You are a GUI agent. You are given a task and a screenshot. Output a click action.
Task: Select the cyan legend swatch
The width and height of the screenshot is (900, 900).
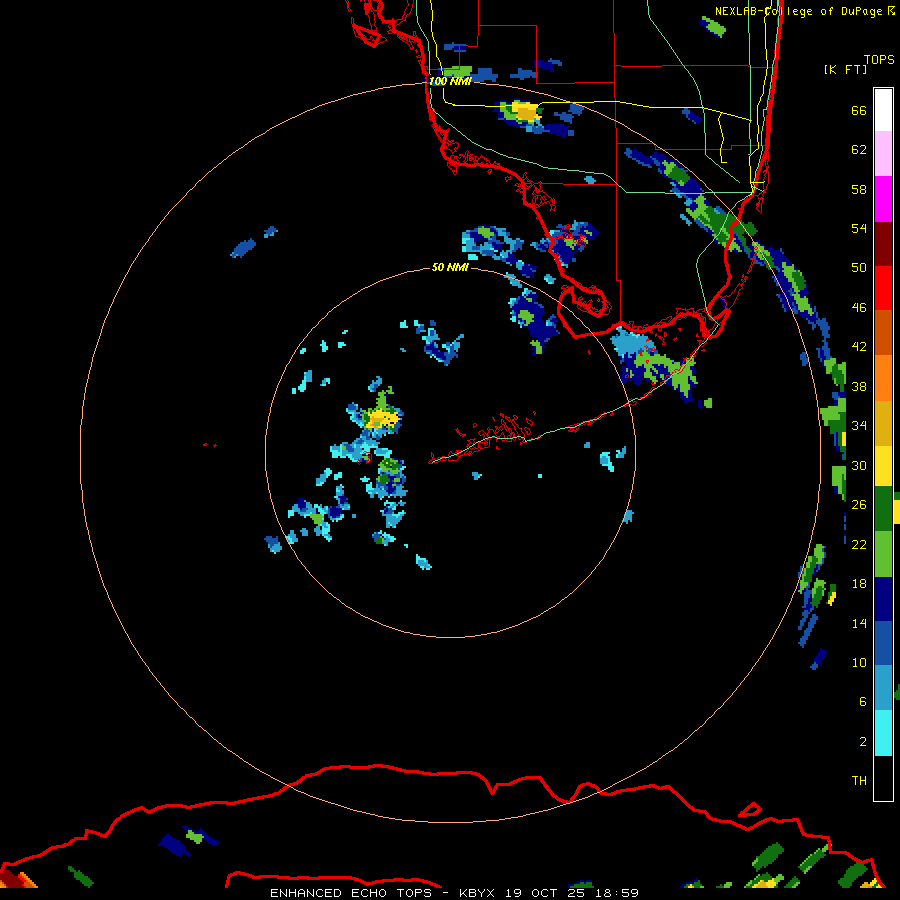pyautogui.click(x=883, y=733)
